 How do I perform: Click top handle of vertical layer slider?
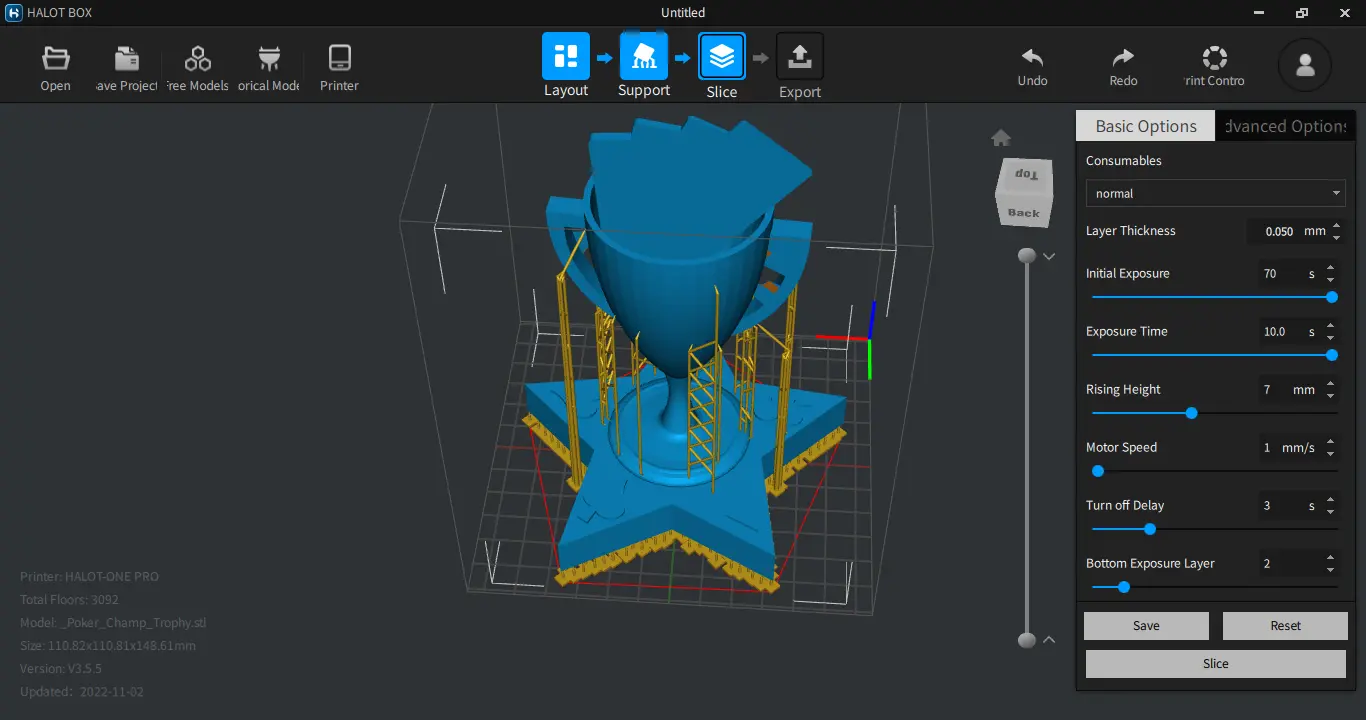pos(1026,257)
